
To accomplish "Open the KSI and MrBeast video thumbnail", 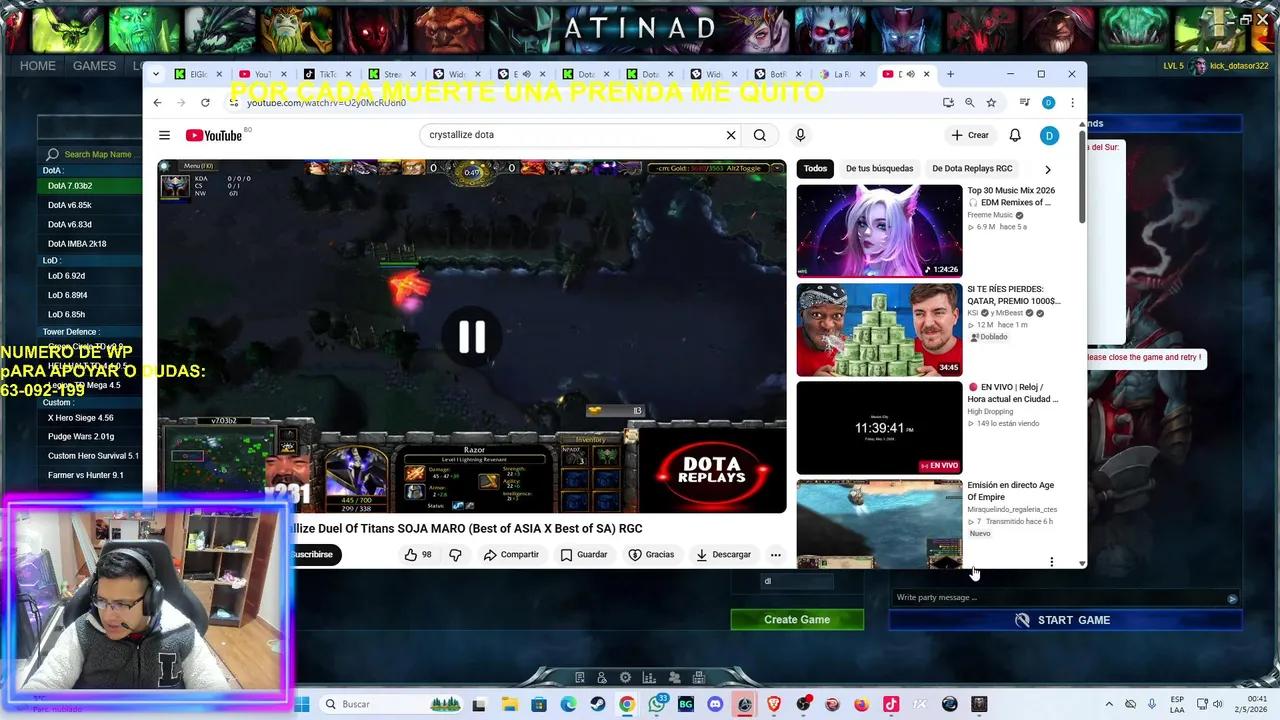I will (x=879, y=329).
